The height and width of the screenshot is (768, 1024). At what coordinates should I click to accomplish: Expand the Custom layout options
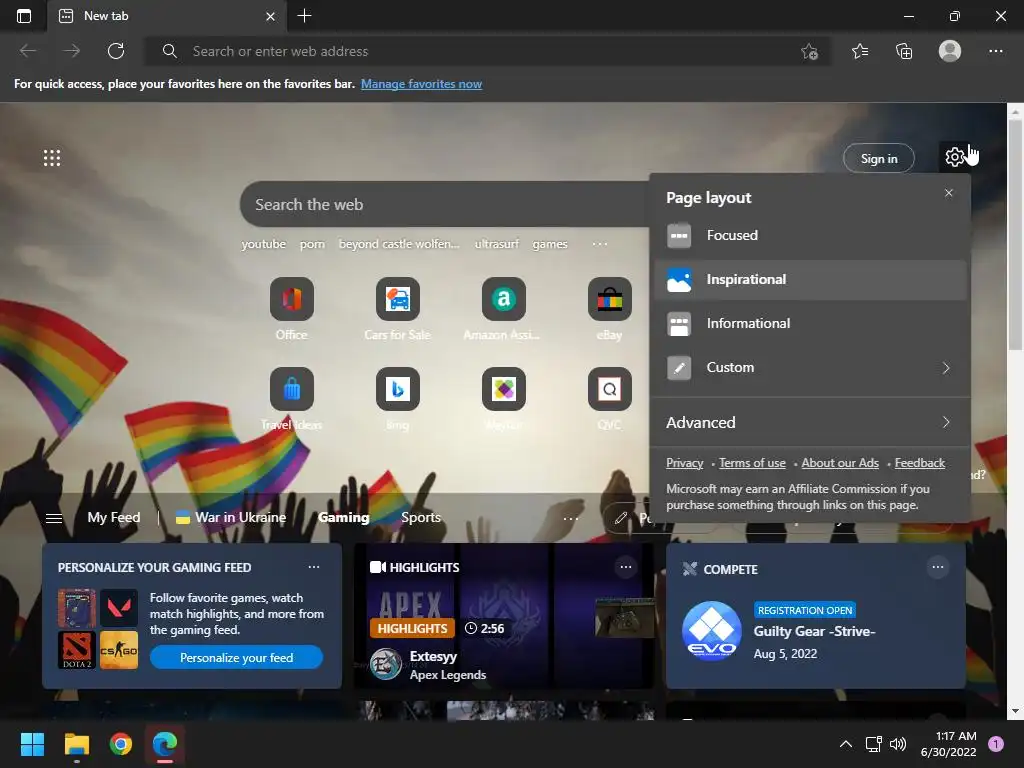[810, 368]
